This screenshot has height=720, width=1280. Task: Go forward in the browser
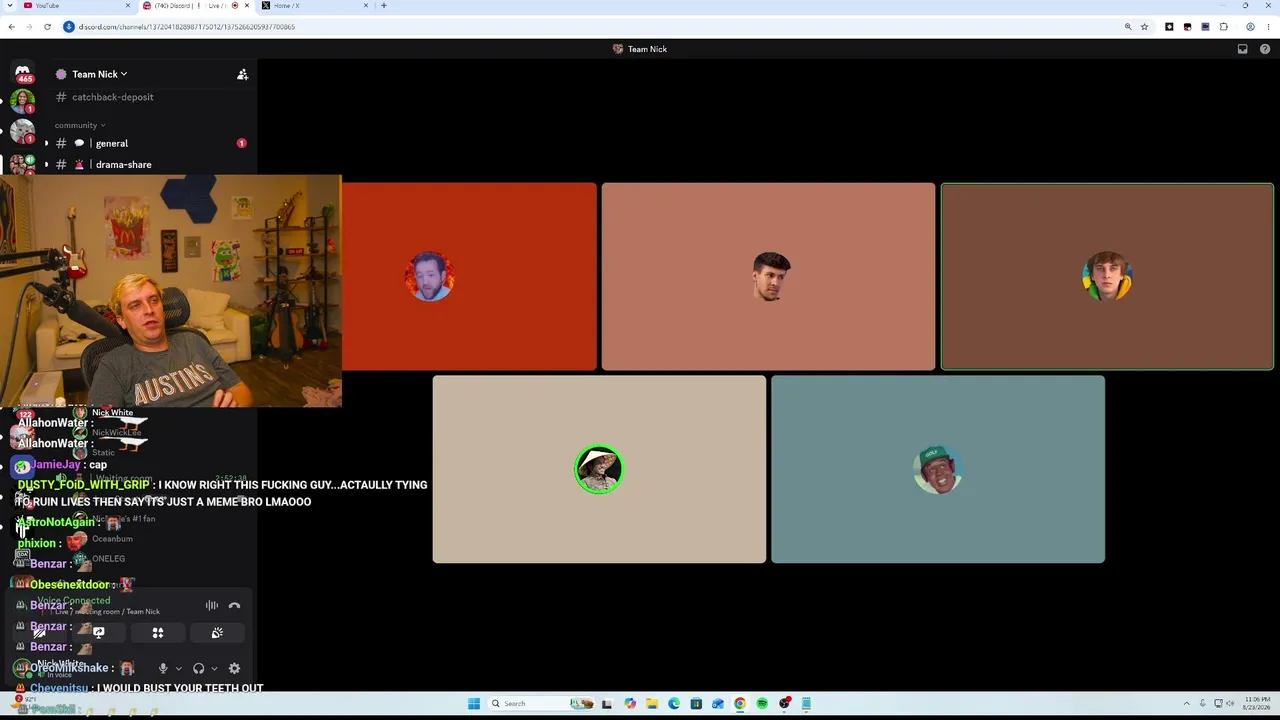tap(29, 27)
